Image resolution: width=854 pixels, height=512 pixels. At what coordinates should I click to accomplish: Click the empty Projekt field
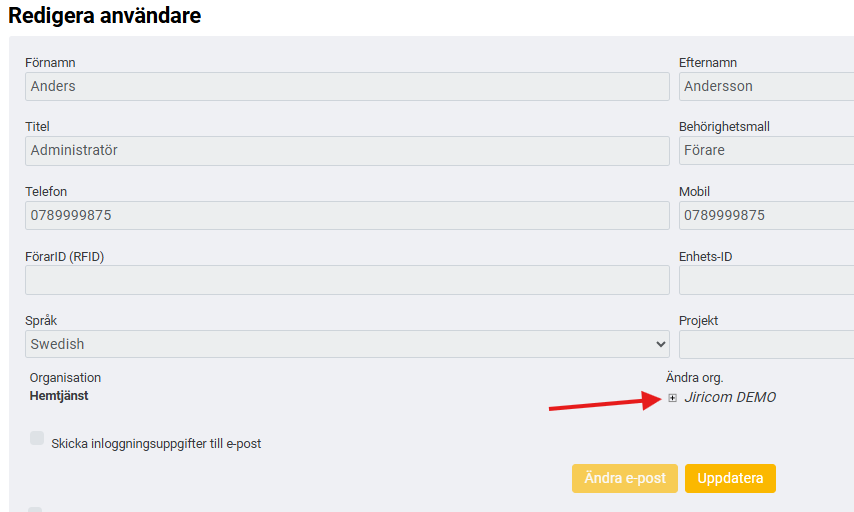(x=766, y=344)
